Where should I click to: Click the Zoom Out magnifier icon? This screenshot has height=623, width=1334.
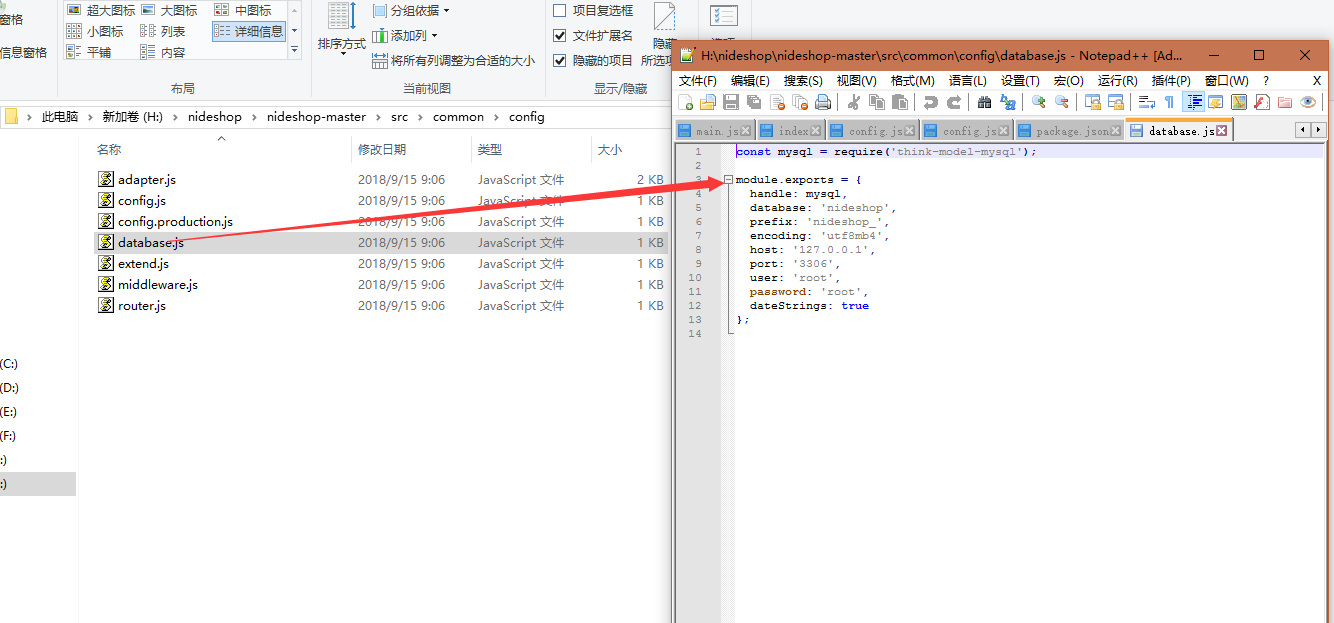point(1062,102)
